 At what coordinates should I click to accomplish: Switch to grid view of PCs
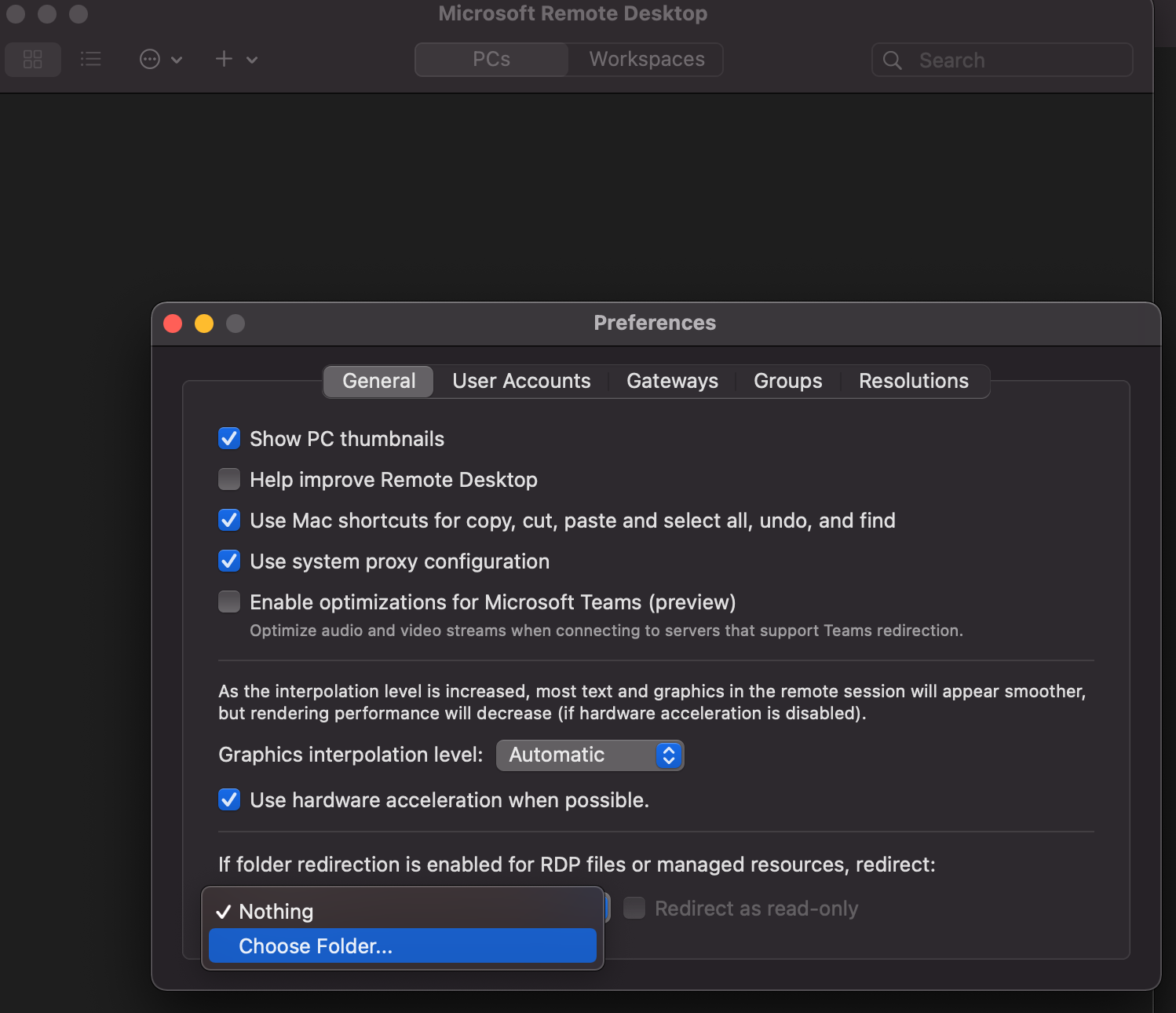coord(32,59)
